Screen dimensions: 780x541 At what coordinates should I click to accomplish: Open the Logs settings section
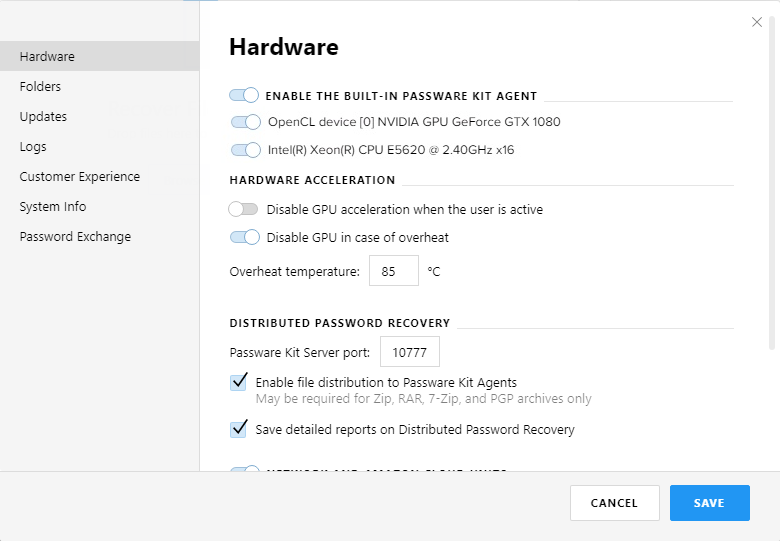99,147
